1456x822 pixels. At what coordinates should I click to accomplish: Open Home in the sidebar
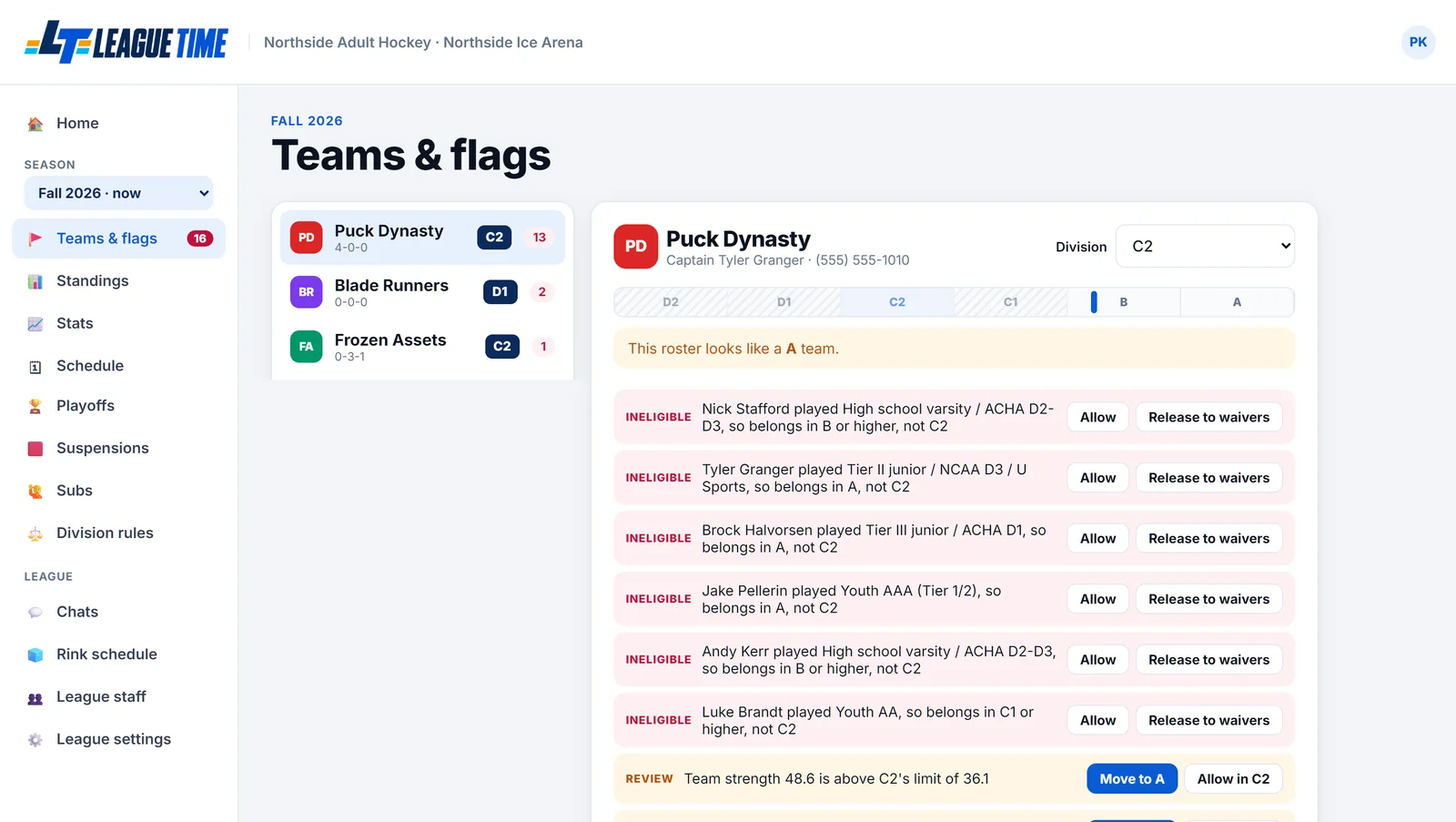[118, 123]
